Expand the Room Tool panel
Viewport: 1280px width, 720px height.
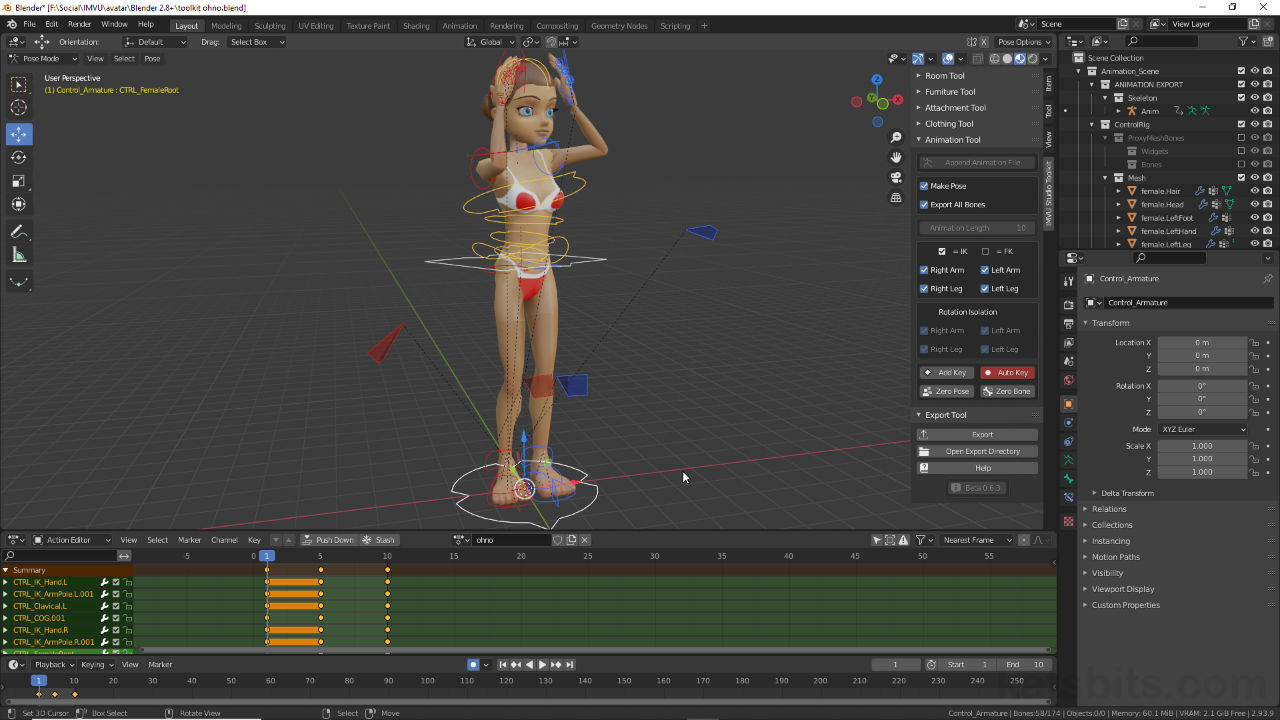click(x=944, y=76)
